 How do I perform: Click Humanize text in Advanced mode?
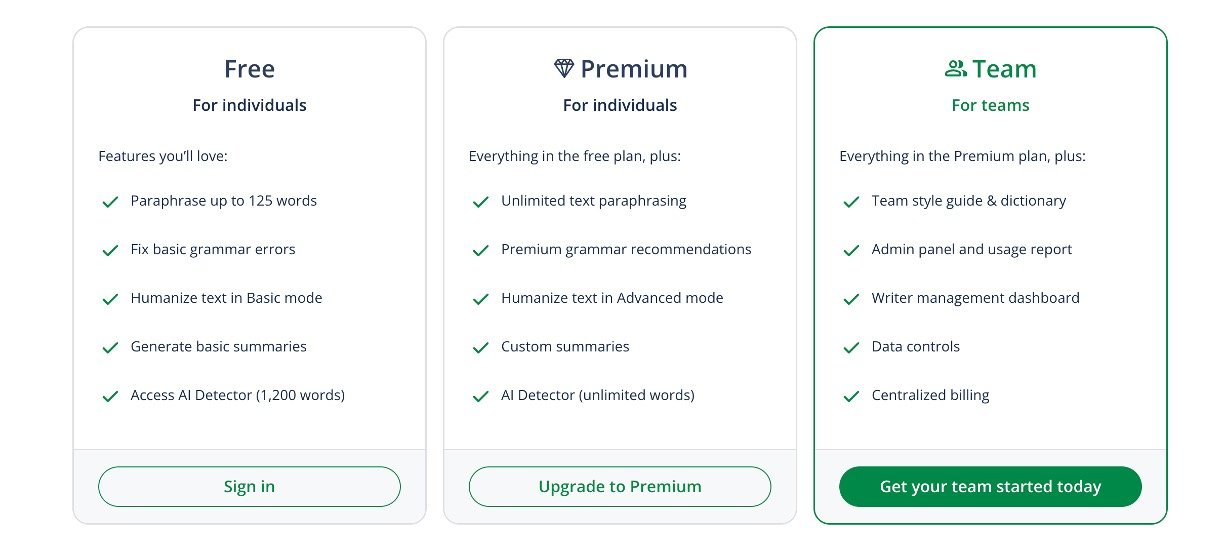[612, 298]
